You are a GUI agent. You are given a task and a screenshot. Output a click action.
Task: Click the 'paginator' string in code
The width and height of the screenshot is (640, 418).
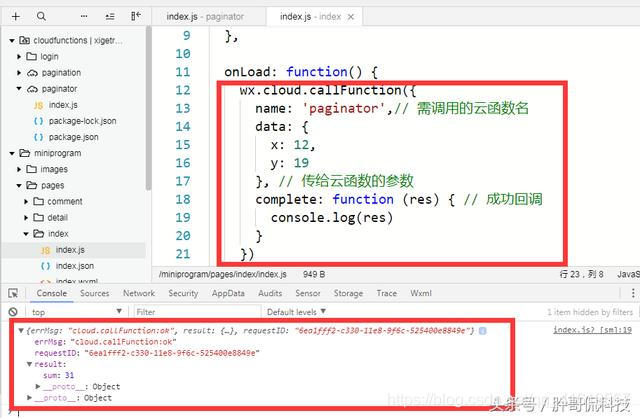click(x=344, y=109)
